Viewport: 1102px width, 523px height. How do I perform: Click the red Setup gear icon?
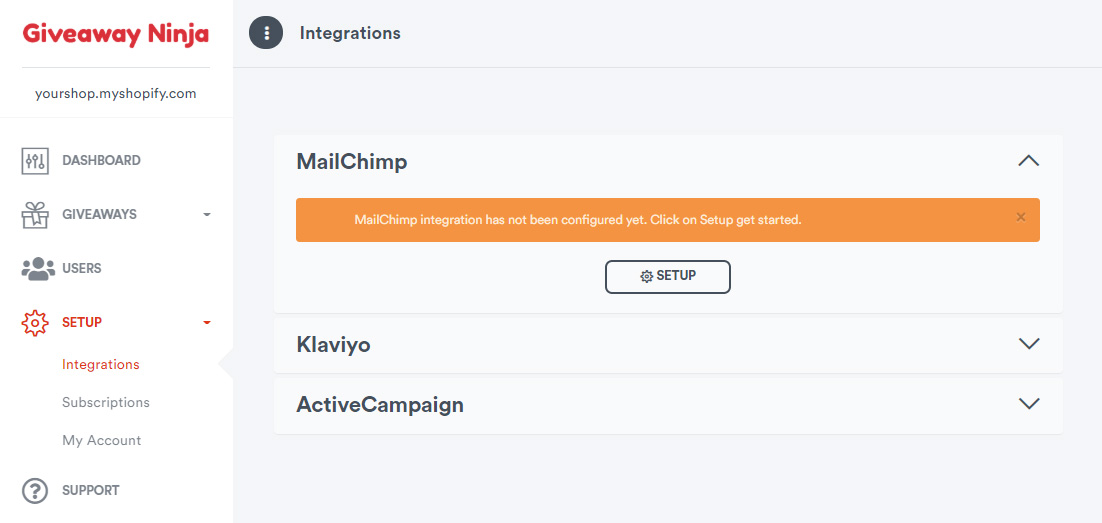35,323
